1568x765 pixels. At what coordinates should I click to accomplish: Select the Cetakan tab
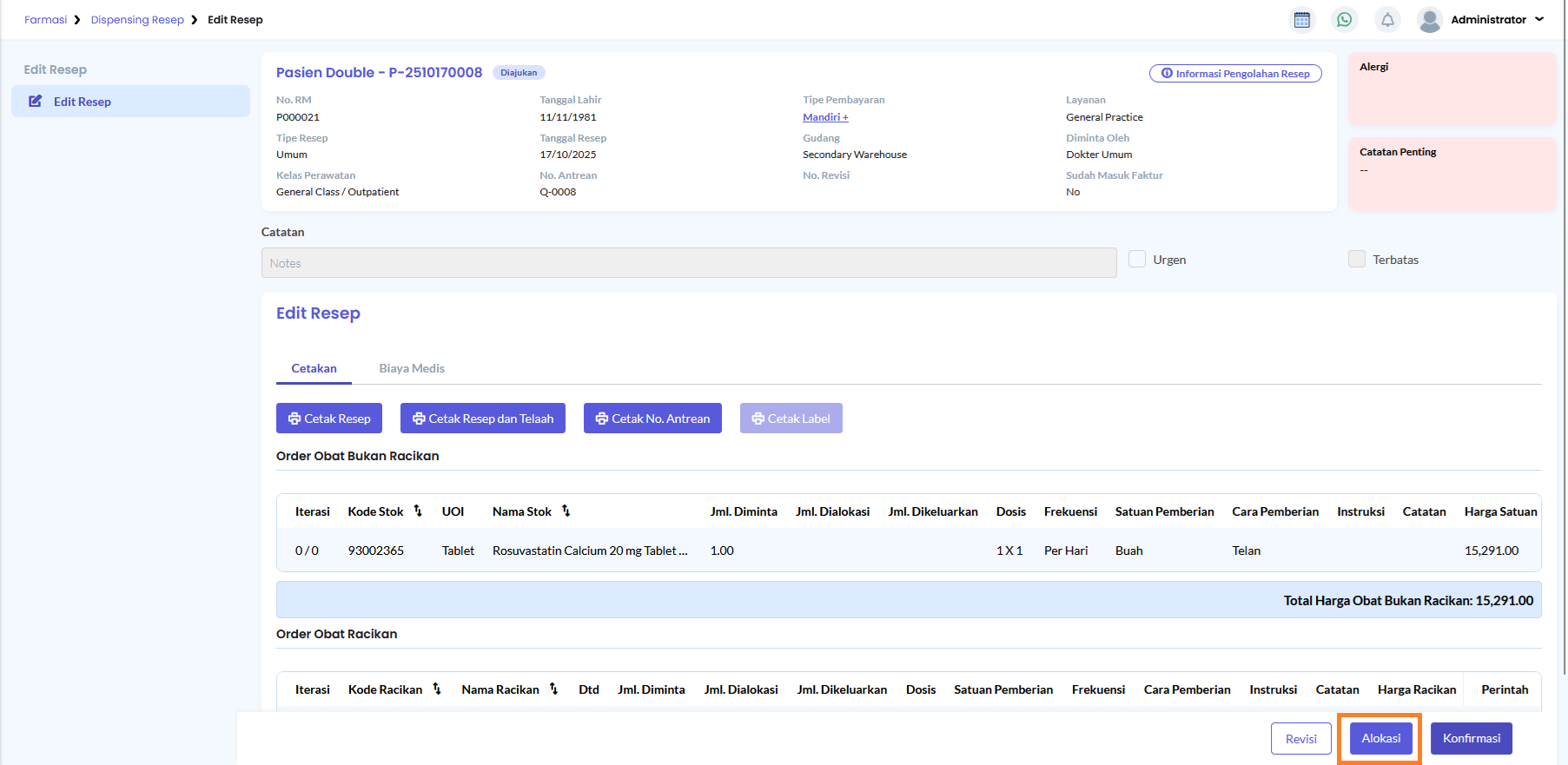(314, 368)
